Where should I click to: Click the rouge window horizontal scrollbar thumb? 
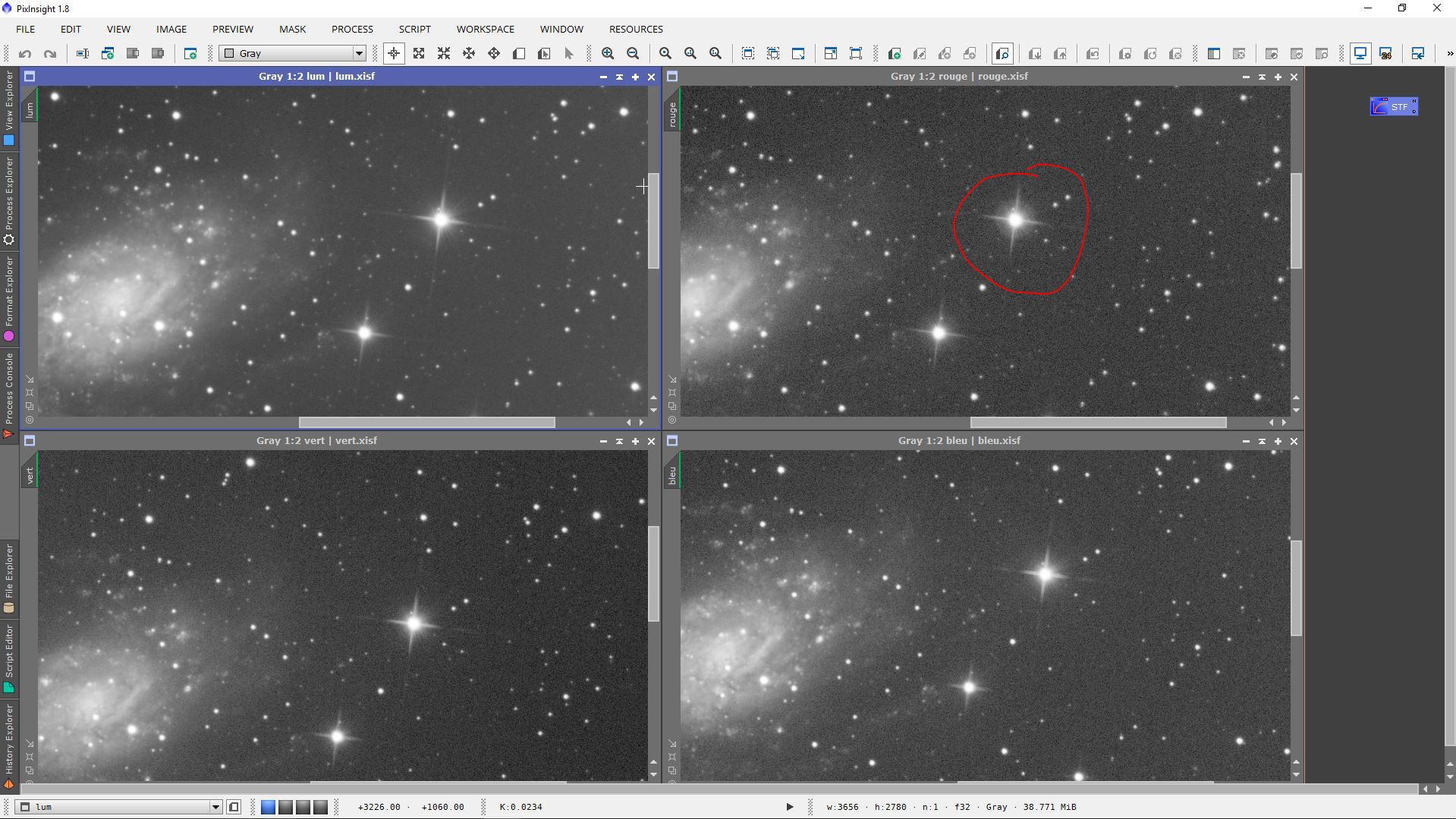(x=1098, y=423)
